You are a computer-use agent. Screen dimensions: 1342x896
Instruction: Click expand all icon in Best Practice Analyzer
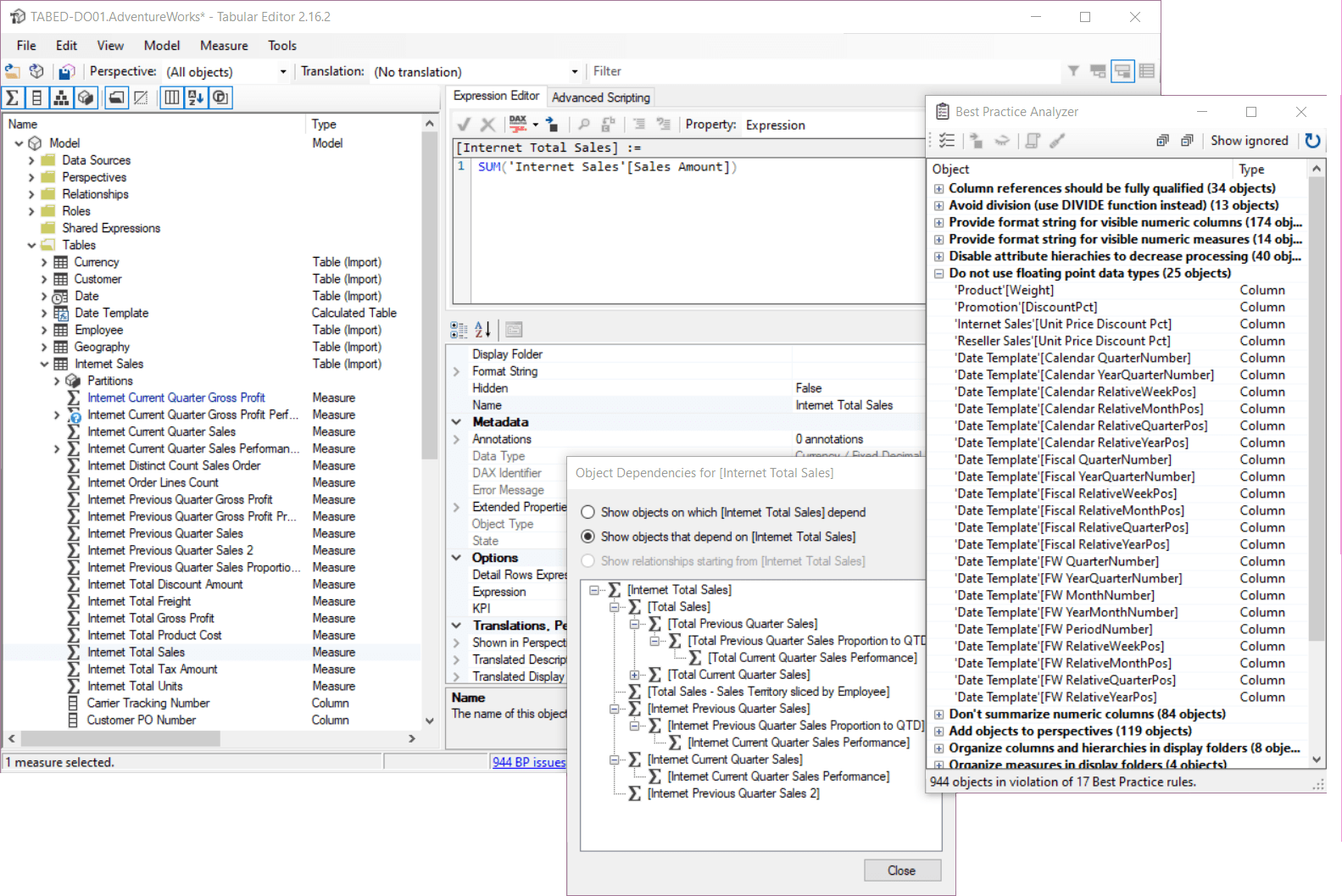(1162, 141)
